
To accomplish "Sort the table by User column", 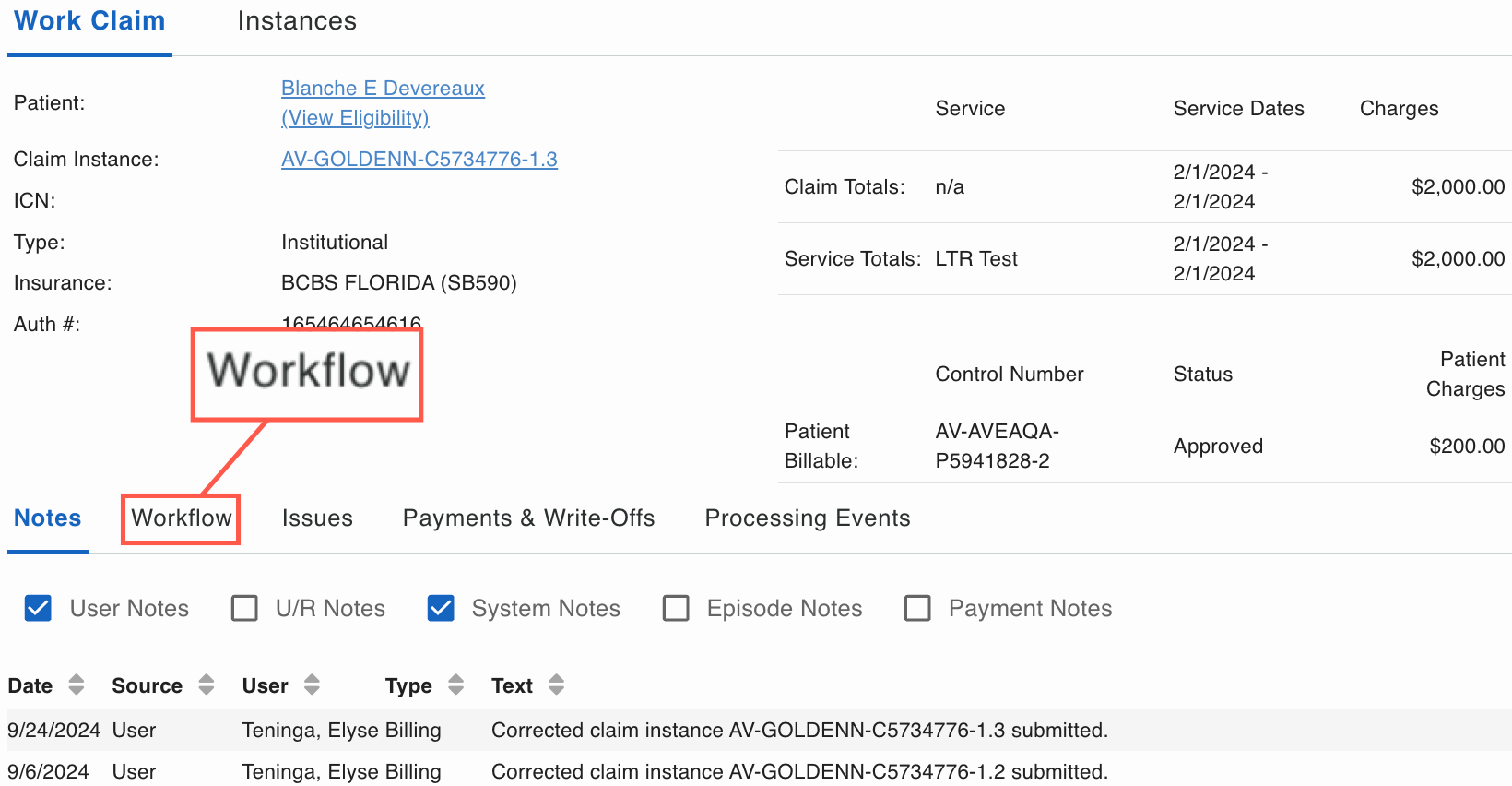I will (312, 685).
